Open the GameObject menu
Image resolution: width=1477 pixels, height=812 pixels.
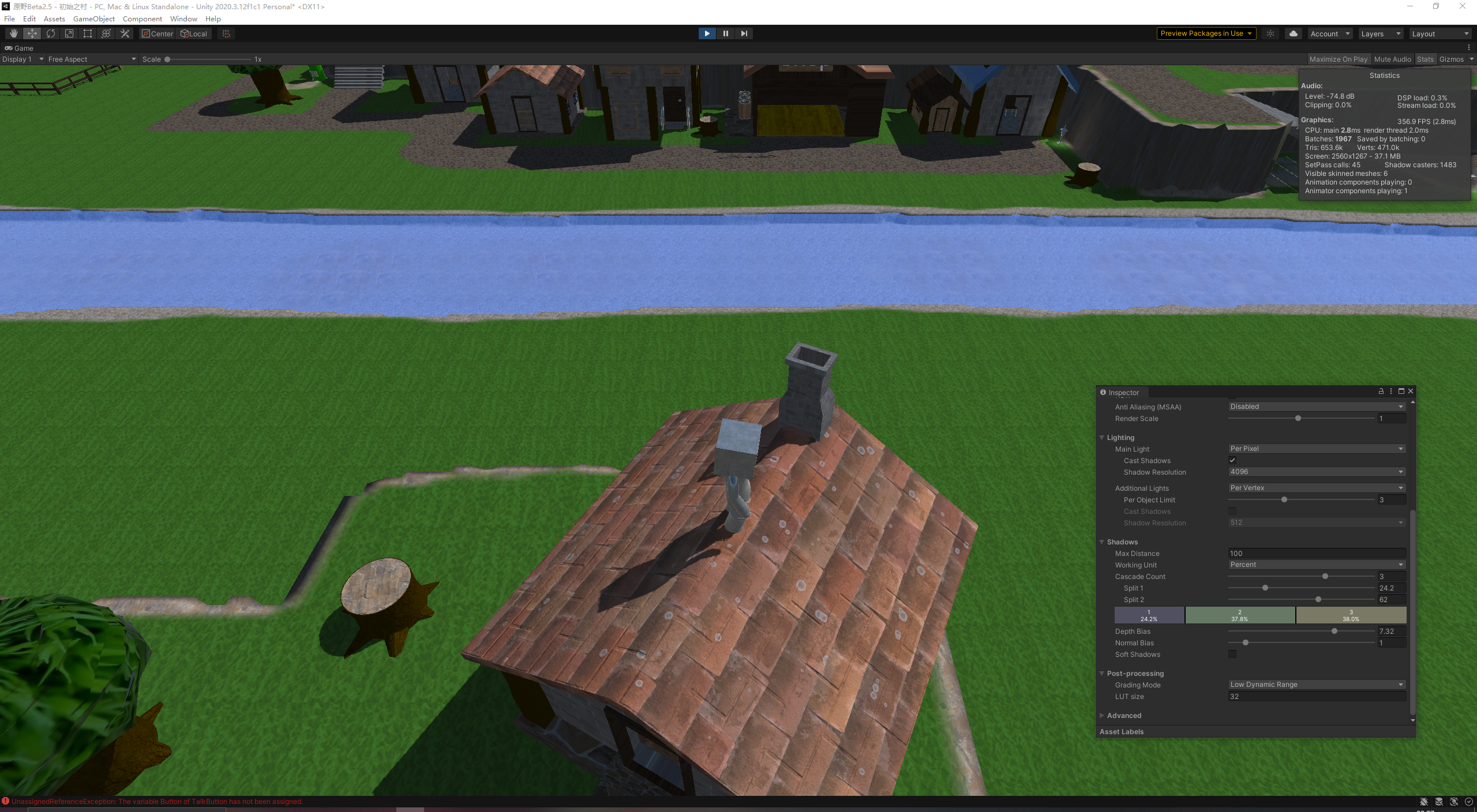[x=94, y=18]
